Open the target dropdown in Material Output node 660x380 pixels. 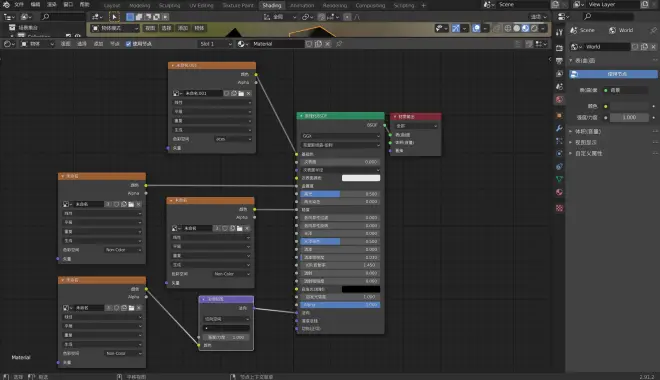pos(416,126)
